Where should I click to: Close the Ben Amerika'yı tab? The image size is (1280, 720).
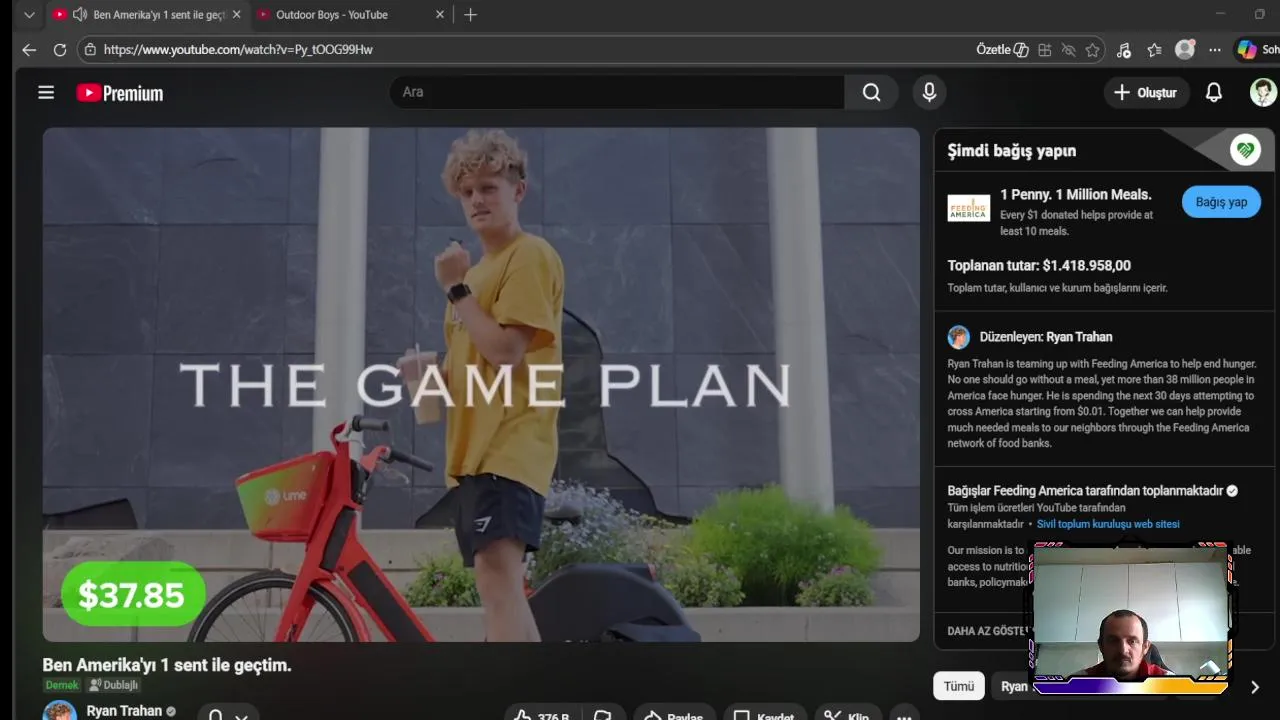coord(237,15)
